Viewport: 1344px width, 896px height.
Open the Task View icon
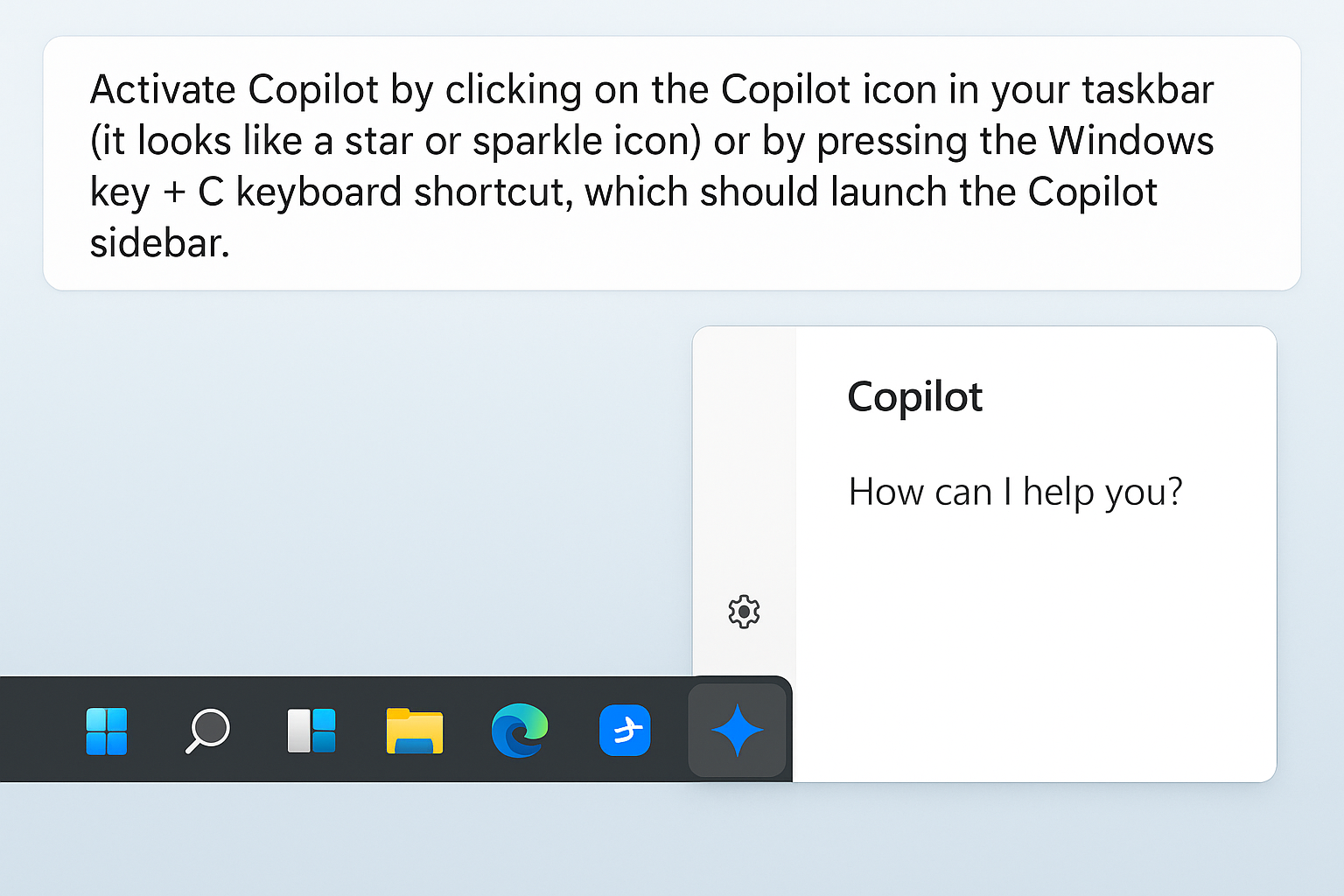311,731
